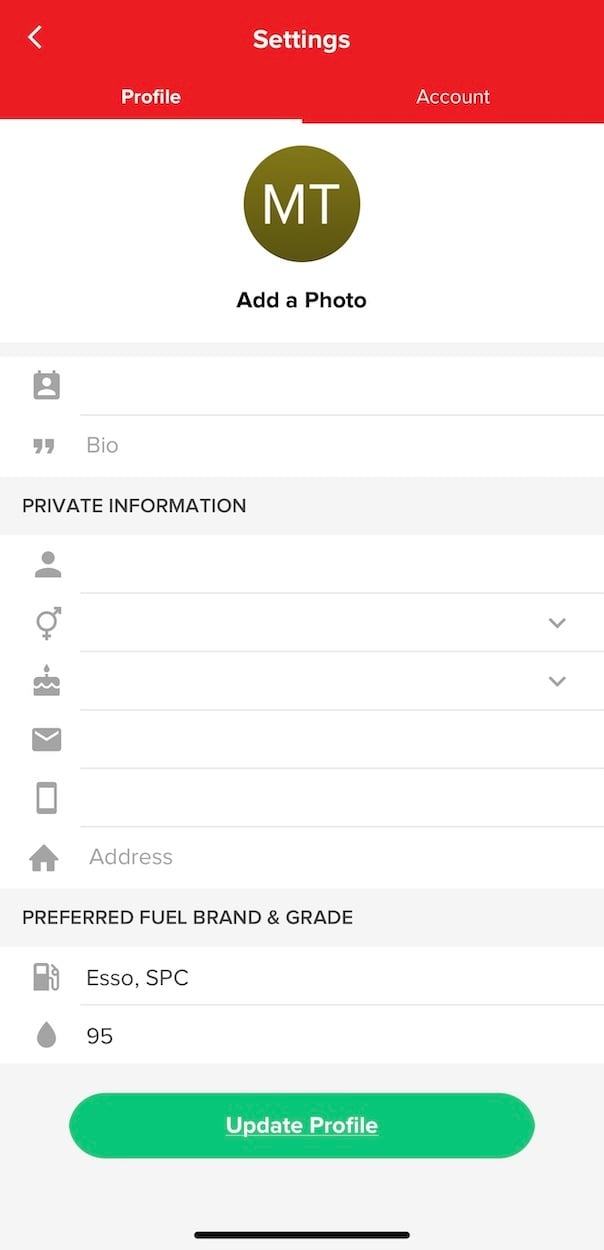Focus the Bio text field
Screen dimensions: 604x1250
click(342, 445)
